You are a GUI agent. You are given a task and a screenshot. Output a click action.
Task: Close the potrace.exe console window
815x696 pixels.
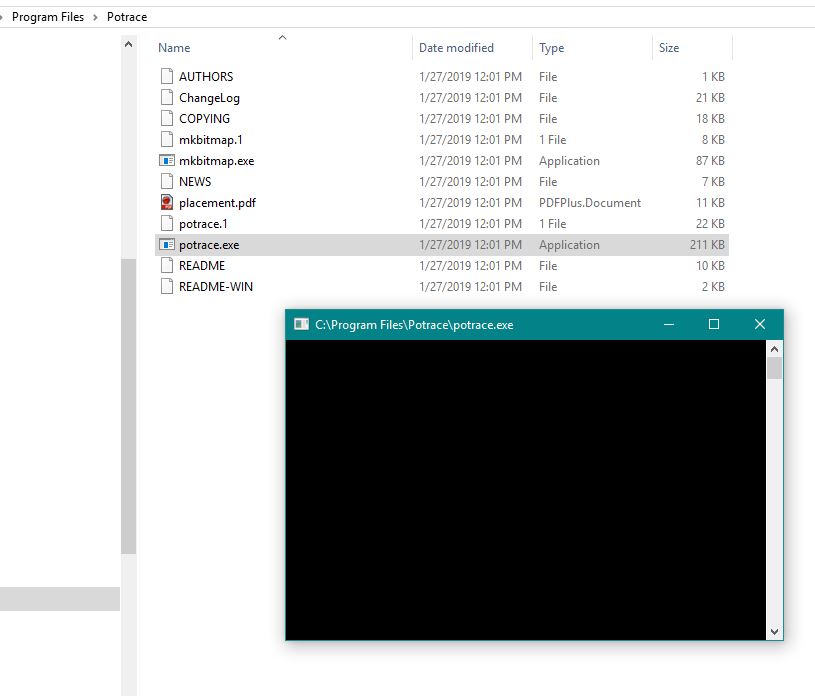point(759,324)
